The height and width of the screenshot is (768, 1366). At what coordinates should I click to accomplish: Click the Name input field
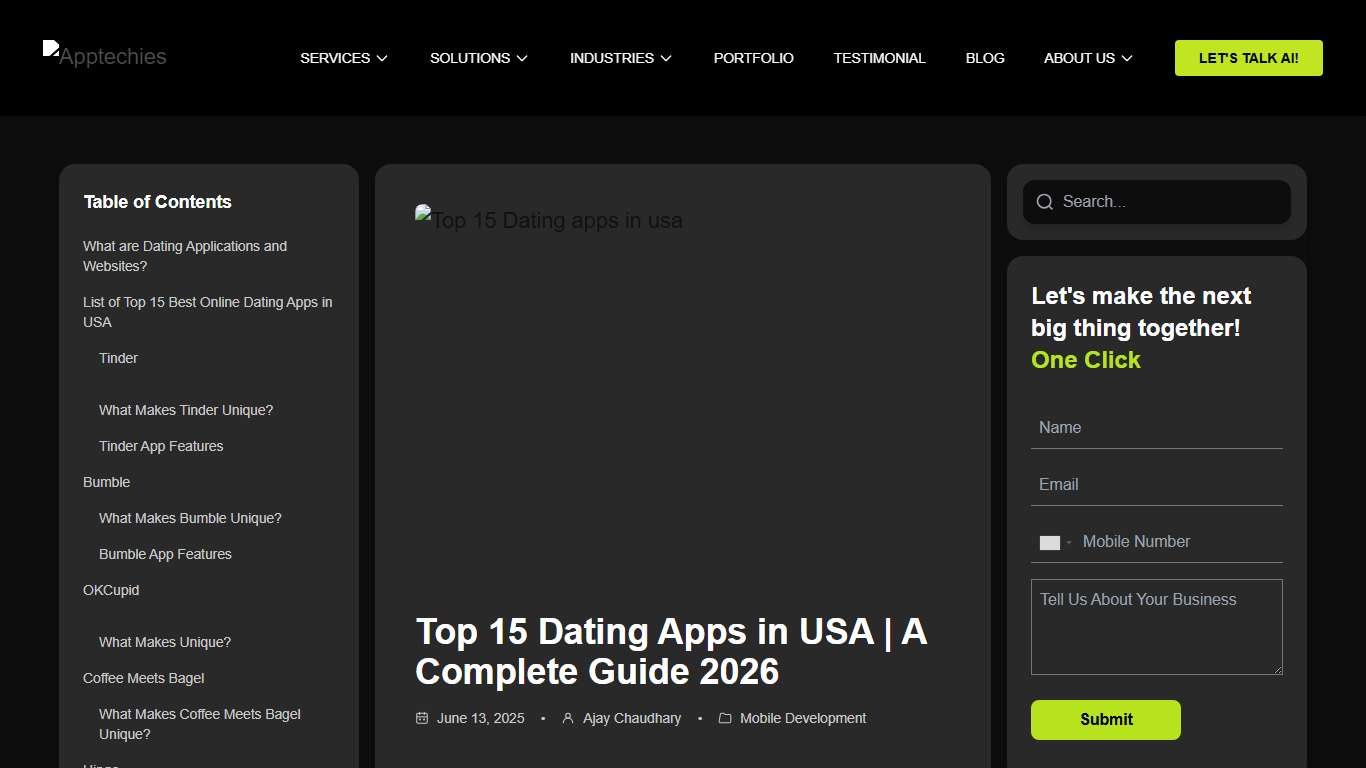tap(1156, 427)
